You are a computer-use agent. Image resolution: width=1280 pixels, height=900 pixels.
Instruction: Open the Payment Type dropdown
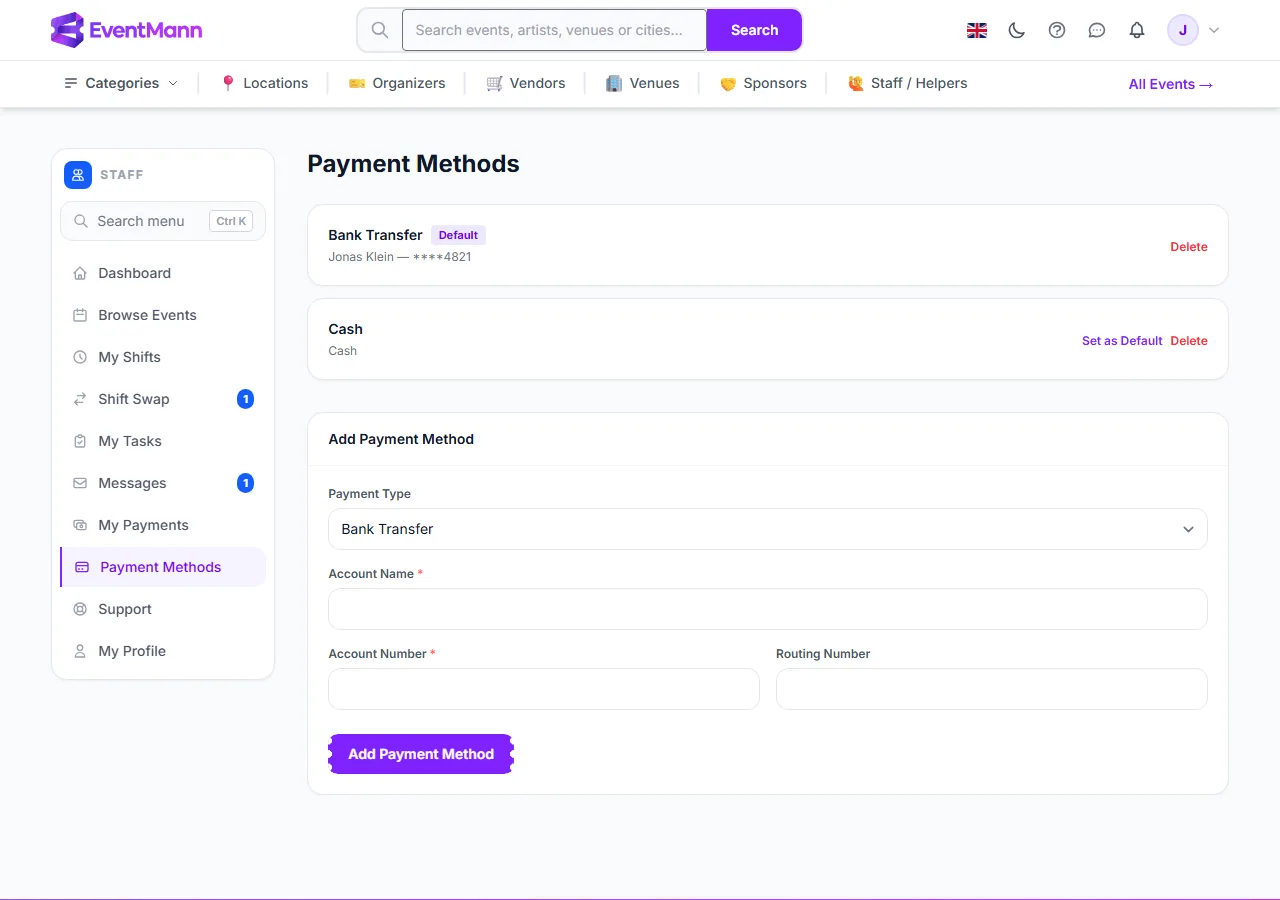tap(768, 529)
